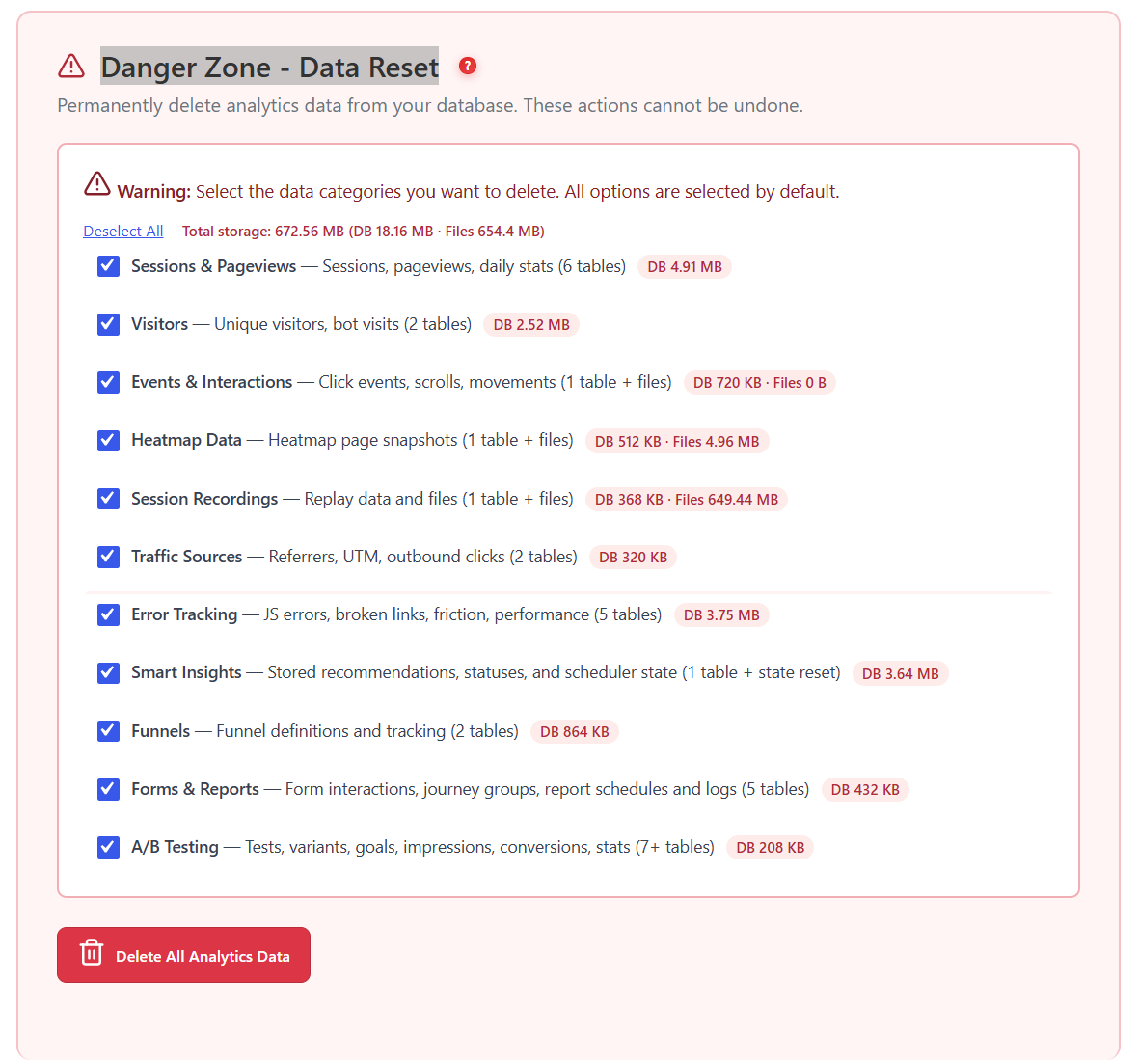The width and height of the screenshot is (1139, 1064).
Task: Click the Session Recordings label
Action: click(x=204, y=499)
